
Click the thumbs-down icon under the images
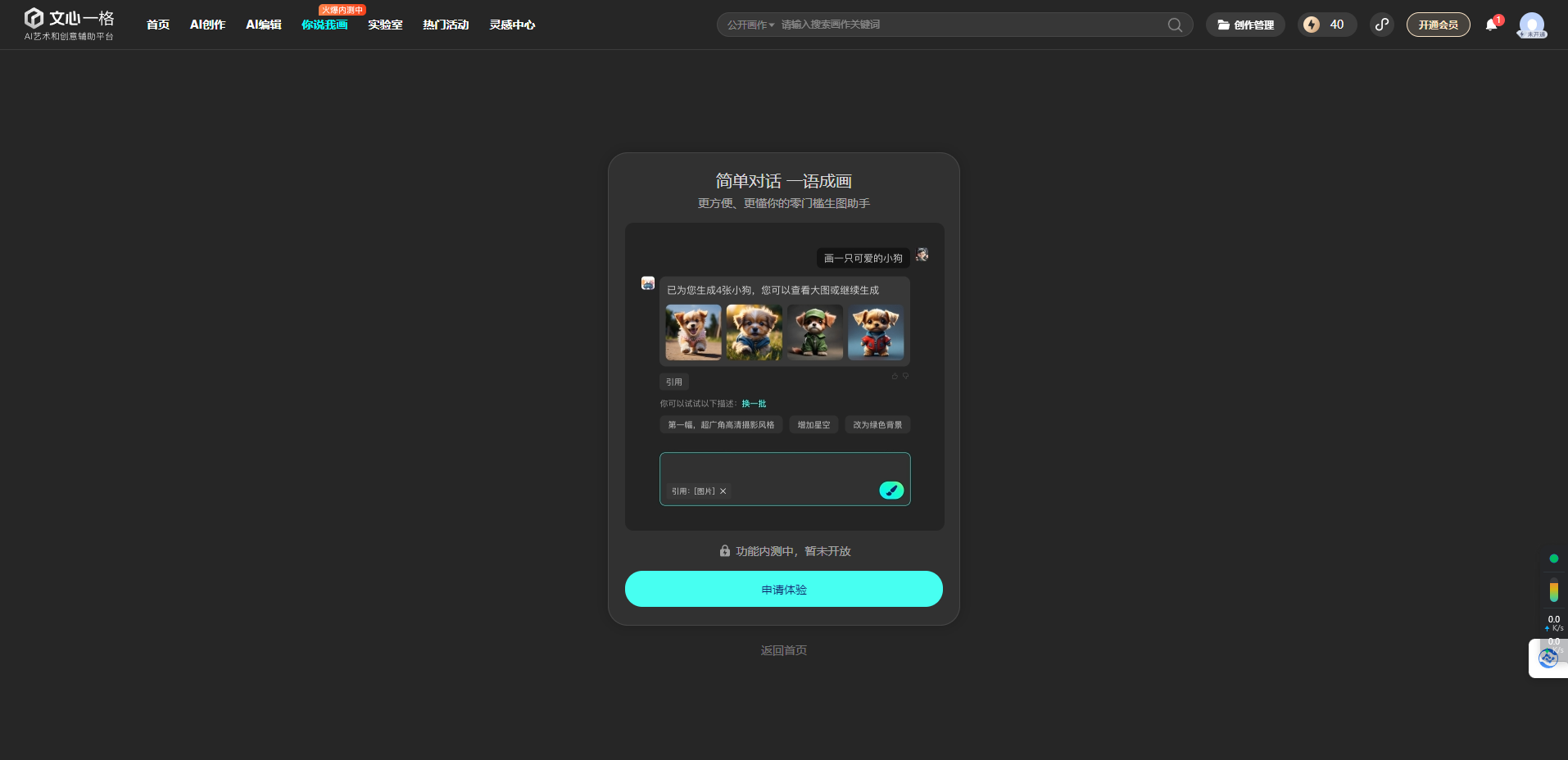[x=905, y=376]
